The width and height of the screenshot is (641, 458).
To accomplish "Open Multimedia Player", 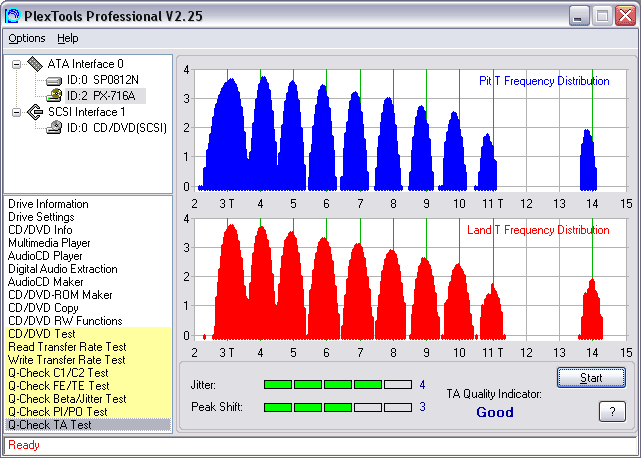I will pos(49,243).
